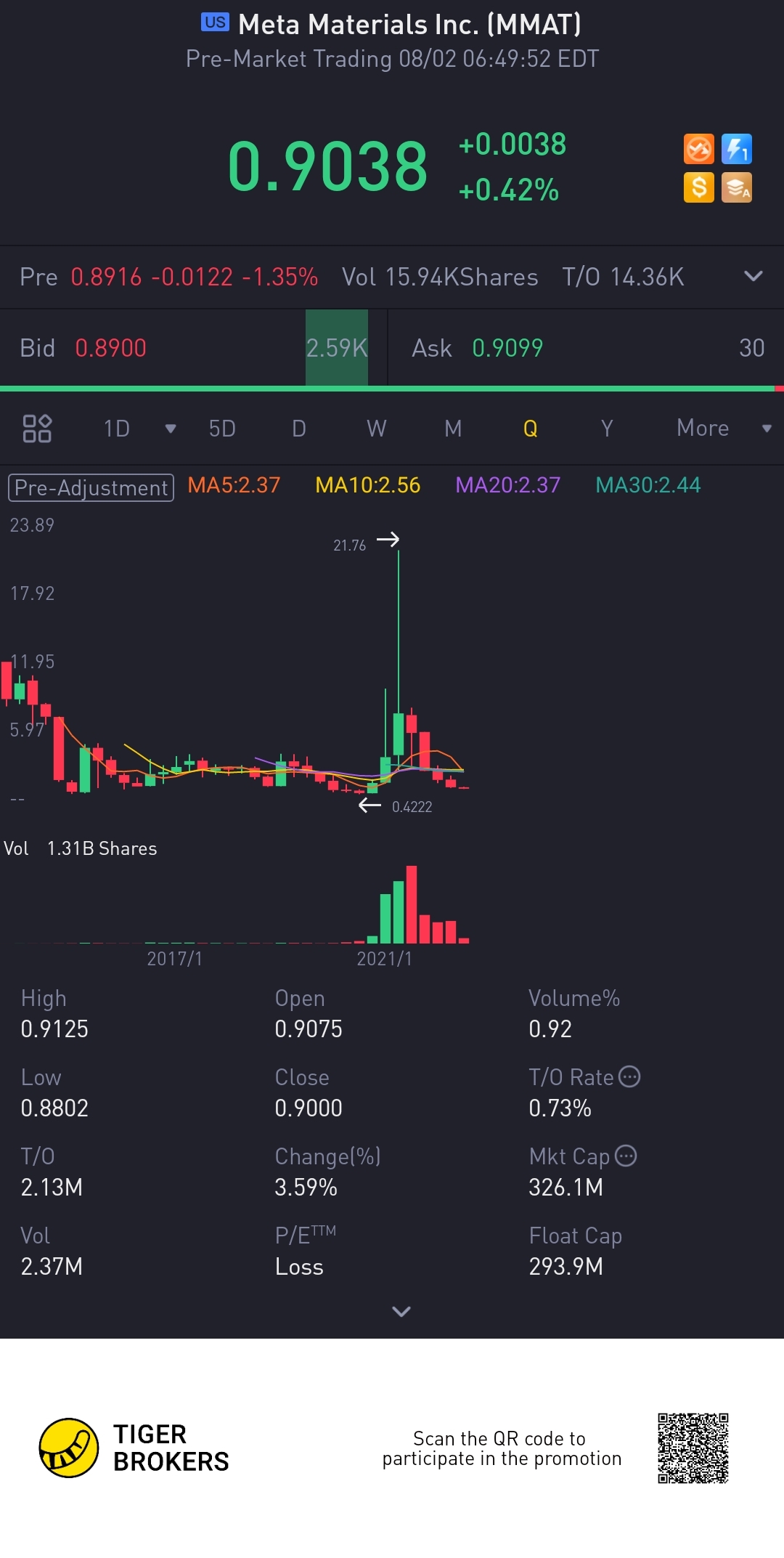Tap the Volume% 0.92 value

tap(550, 1028)
